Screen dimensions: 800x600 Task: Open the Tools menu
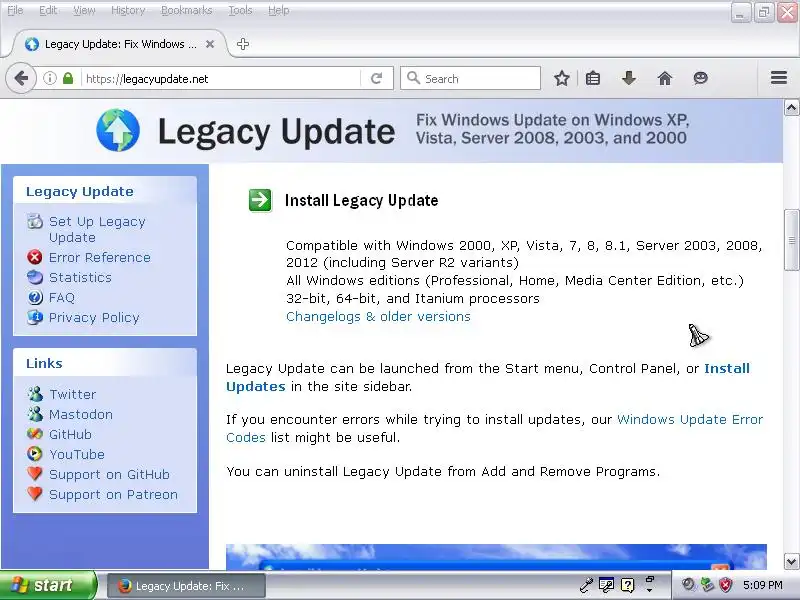240,10
